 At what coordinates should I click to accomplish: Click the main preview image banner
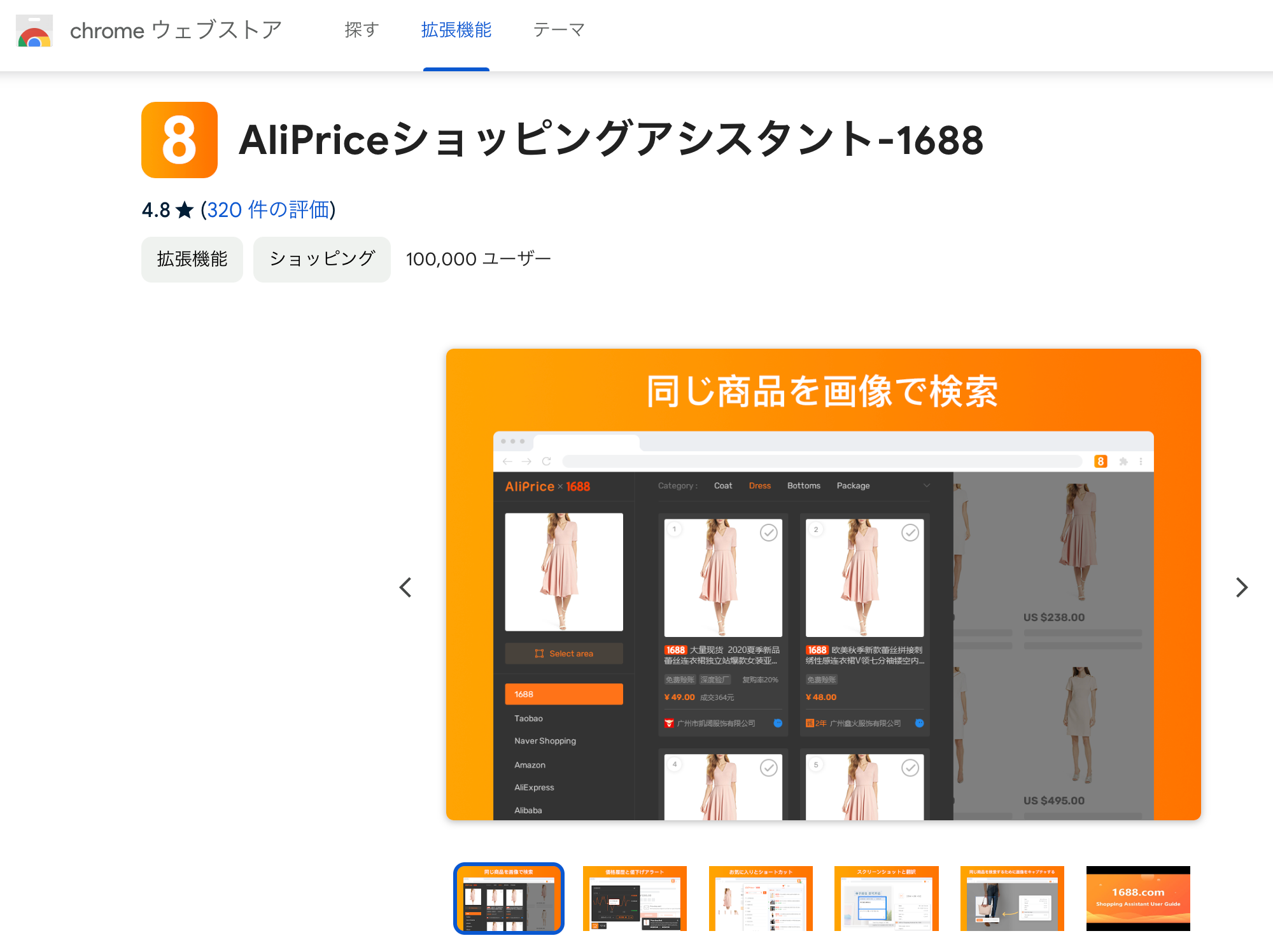click(x=823, y=584)
